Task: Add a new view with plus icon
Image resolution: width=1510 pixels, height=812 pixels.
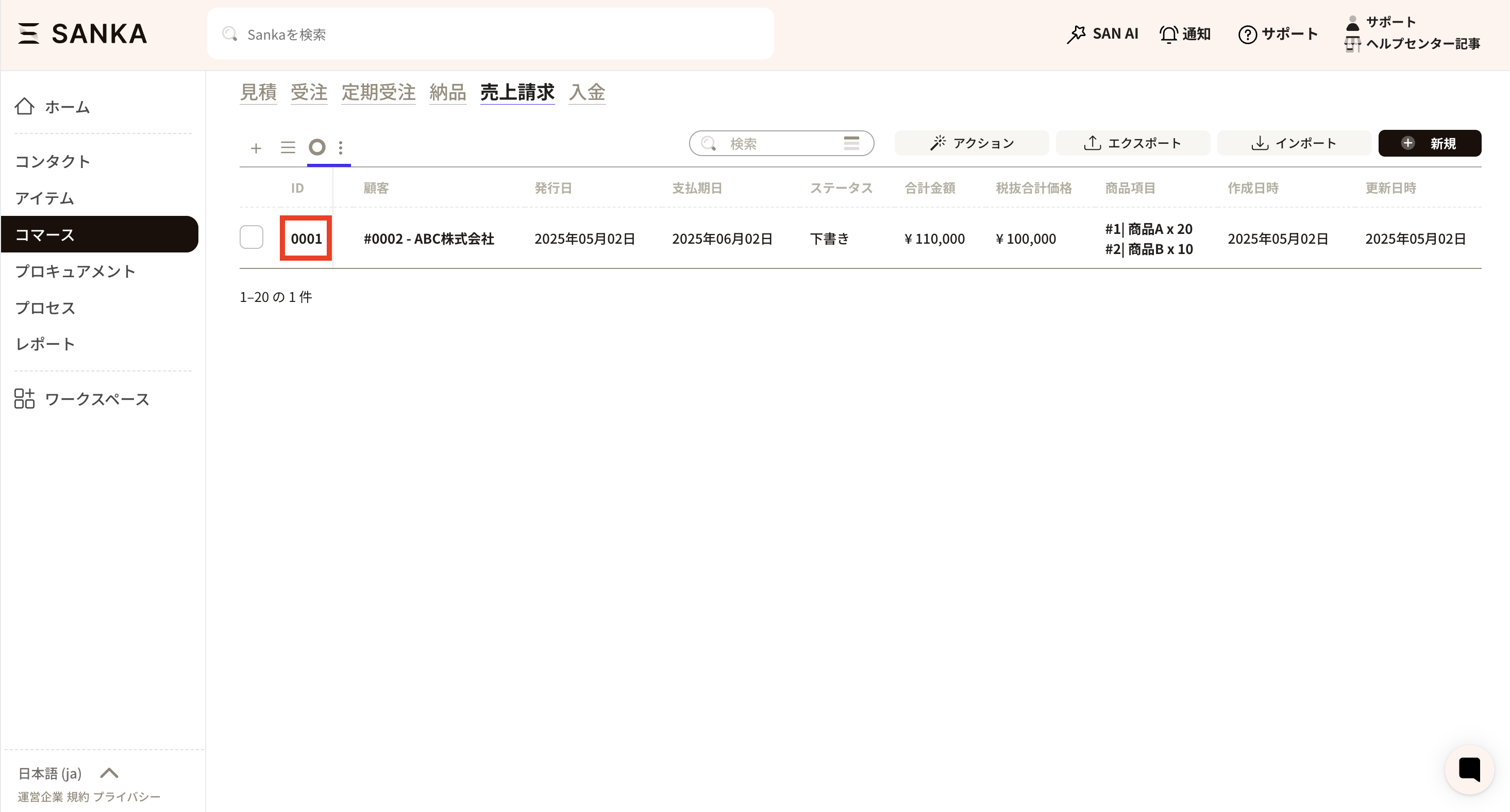Action: pyautogui.click(x=256, y=148)
